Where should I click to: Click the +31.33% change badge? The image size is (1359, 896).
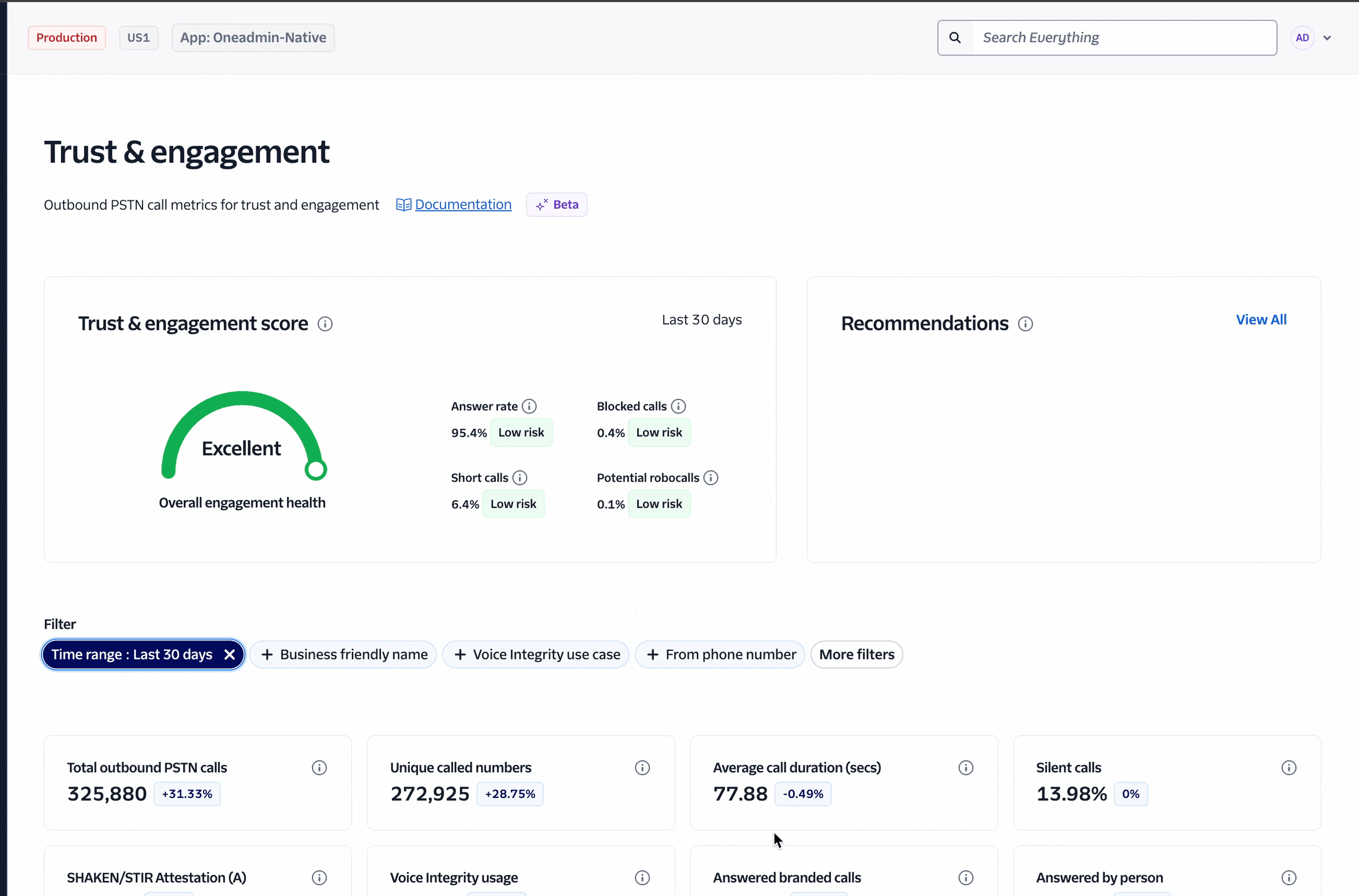coord(187,794)
